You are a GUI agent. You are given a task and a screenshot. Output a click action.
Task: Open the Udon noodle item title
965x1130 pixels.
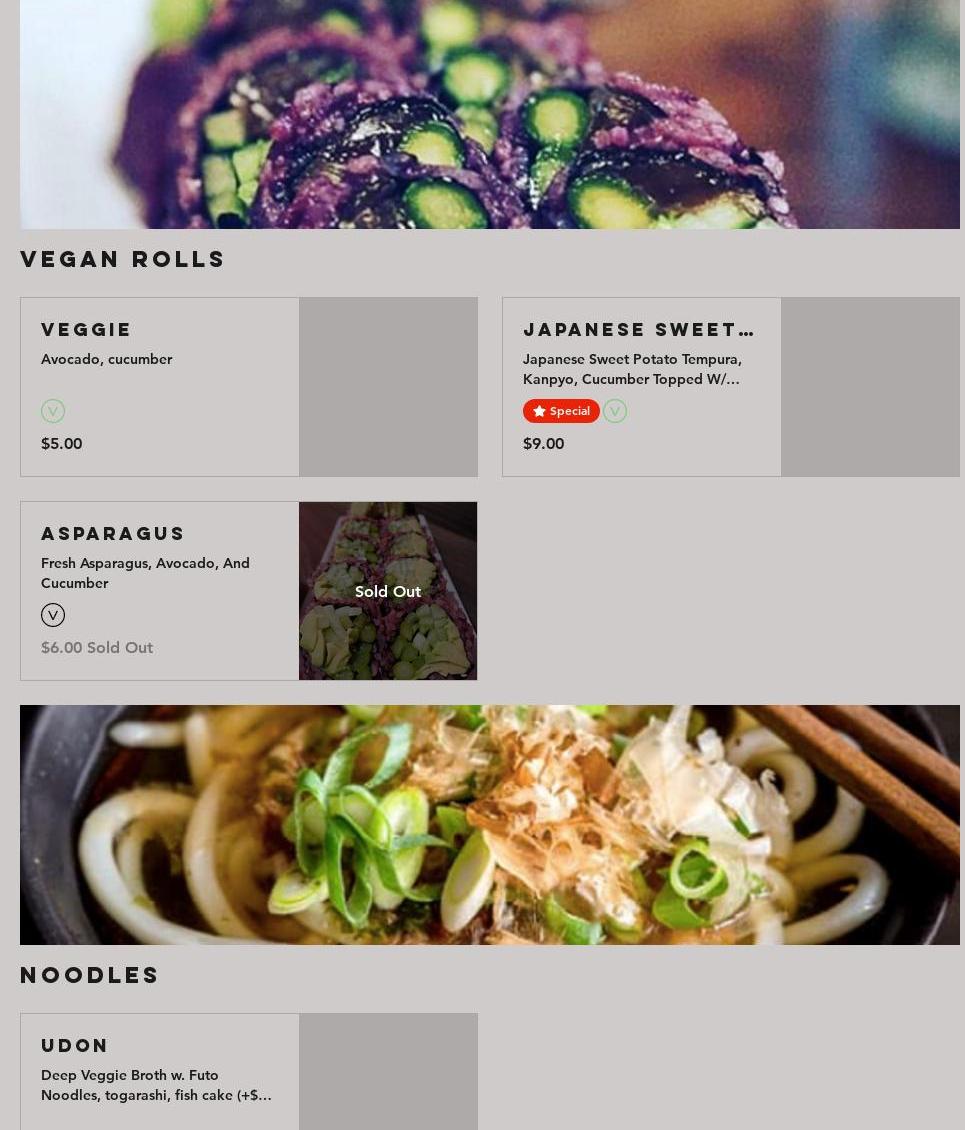[75, 1045]
